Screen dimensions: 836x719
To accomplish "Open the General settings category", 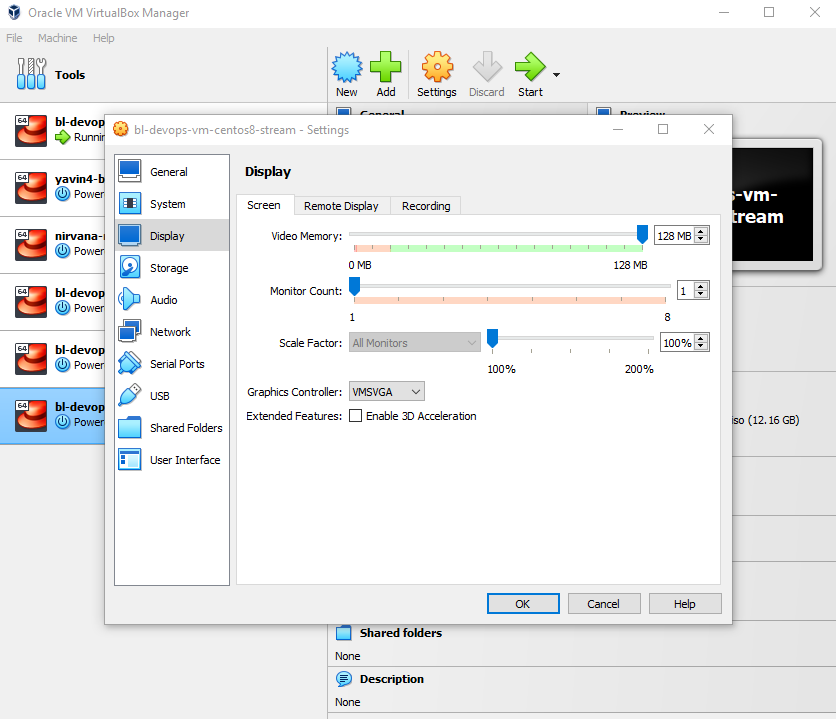I will click(x=172, y=172).
